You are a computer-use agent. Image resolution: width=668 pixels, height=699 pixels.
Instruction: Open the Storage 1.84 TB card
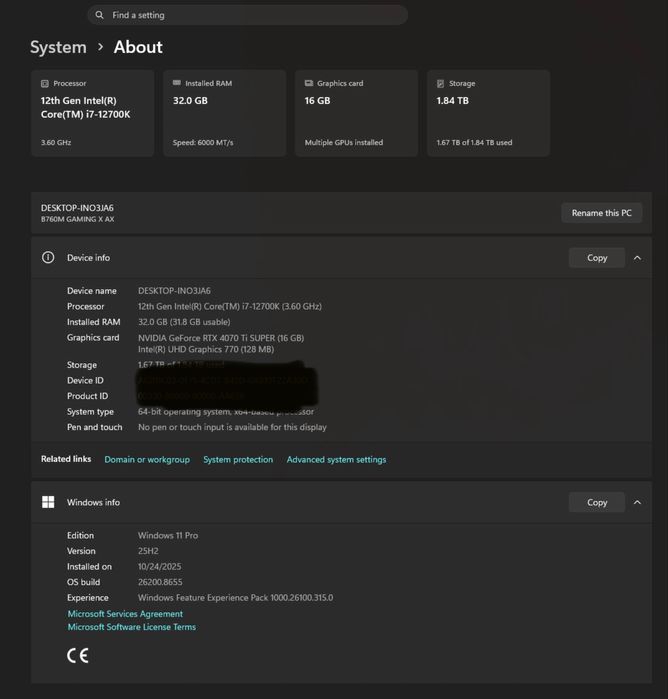coord(488,113)
